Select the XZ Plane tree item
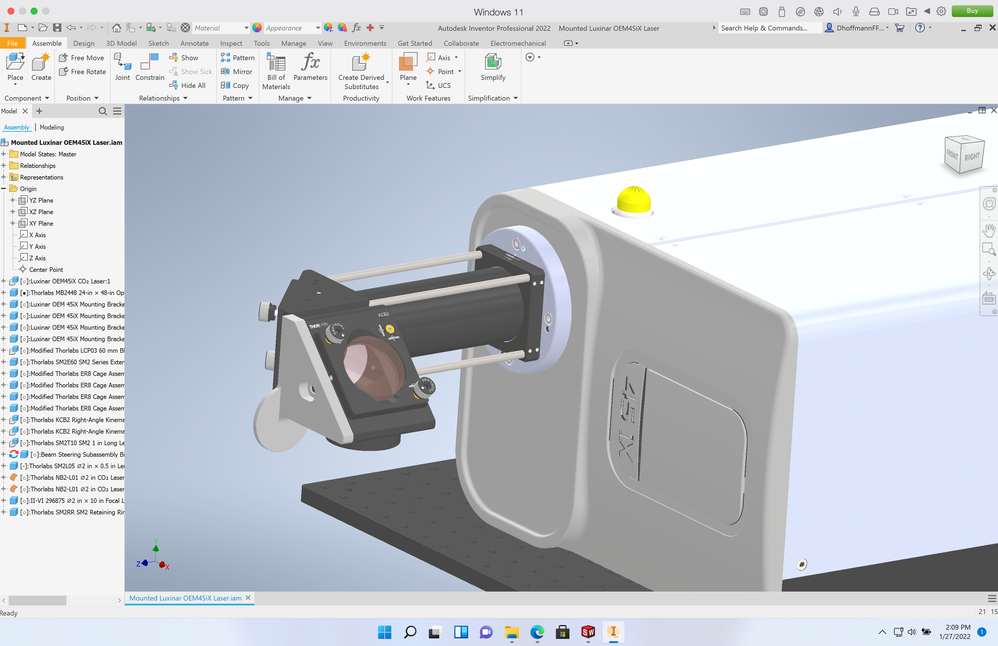 coord(41,212)
